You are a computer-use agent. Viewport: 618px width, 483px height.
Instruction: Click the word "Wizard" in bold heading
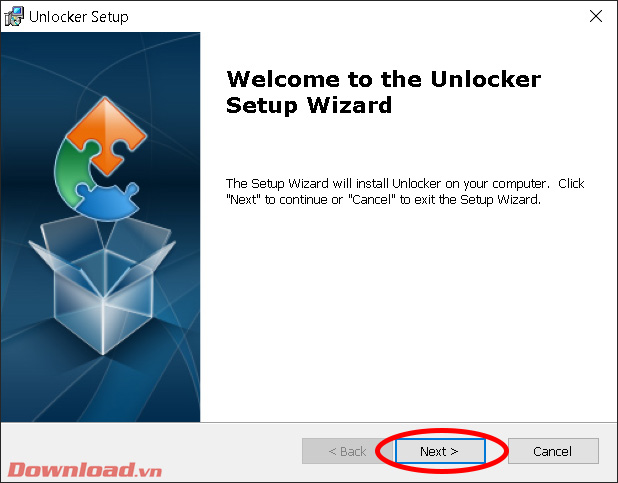point(349,105)
